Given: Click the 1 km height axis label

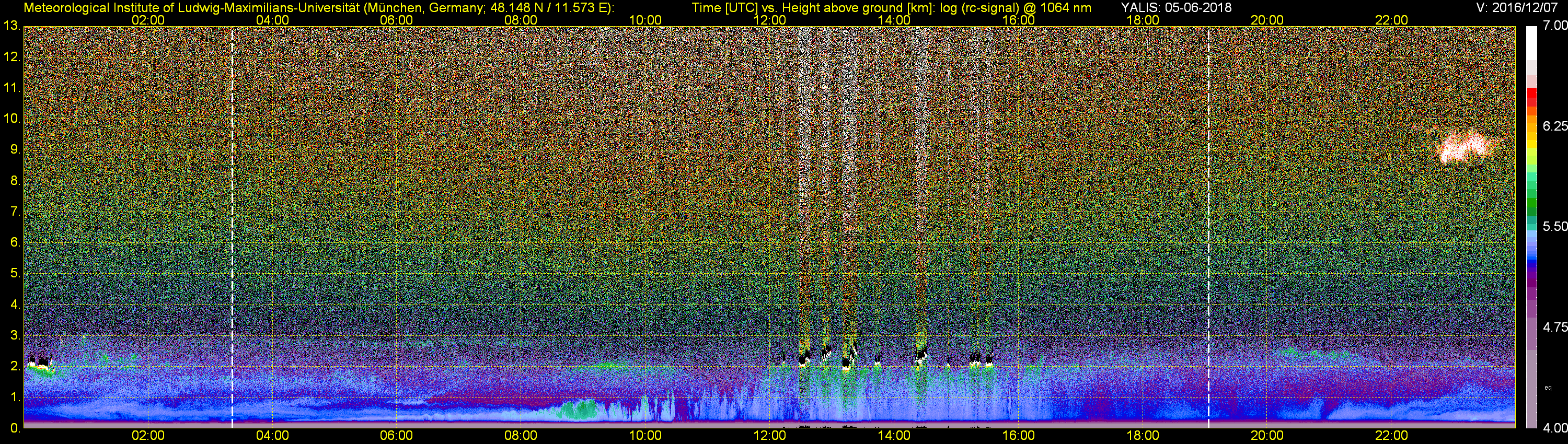Looking at the screenshot, I should click(15, 398).
